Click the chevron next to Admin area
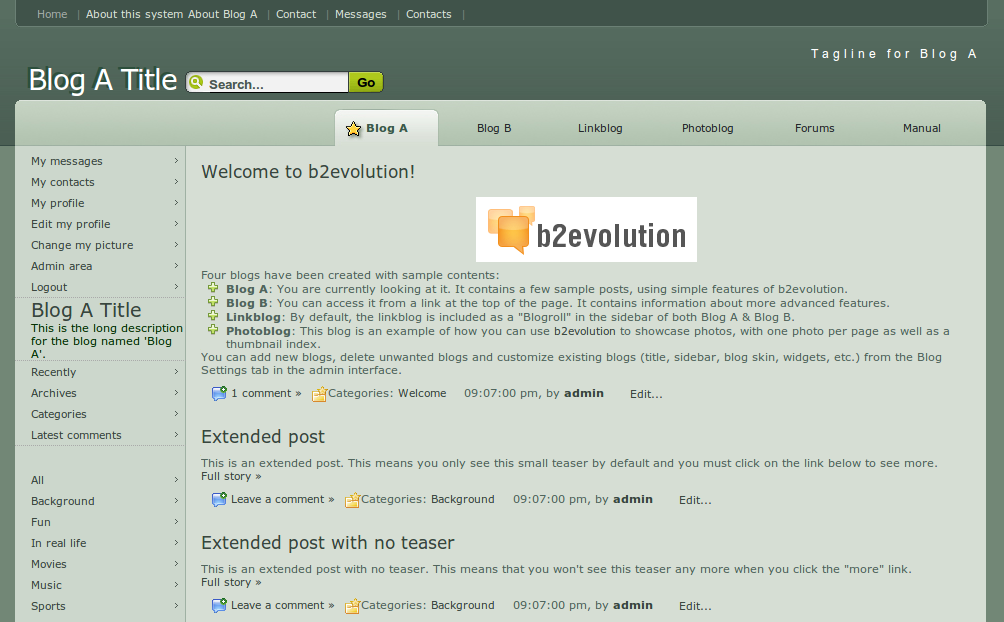Screen dimensions: 1004x622 click(176, 266)
